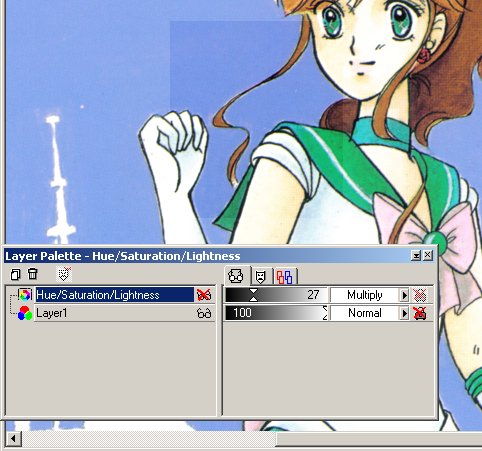Viewport: 482px width, 451px height.
Task: Click Layer1 opacity slider showing 100
Action: 276,313
